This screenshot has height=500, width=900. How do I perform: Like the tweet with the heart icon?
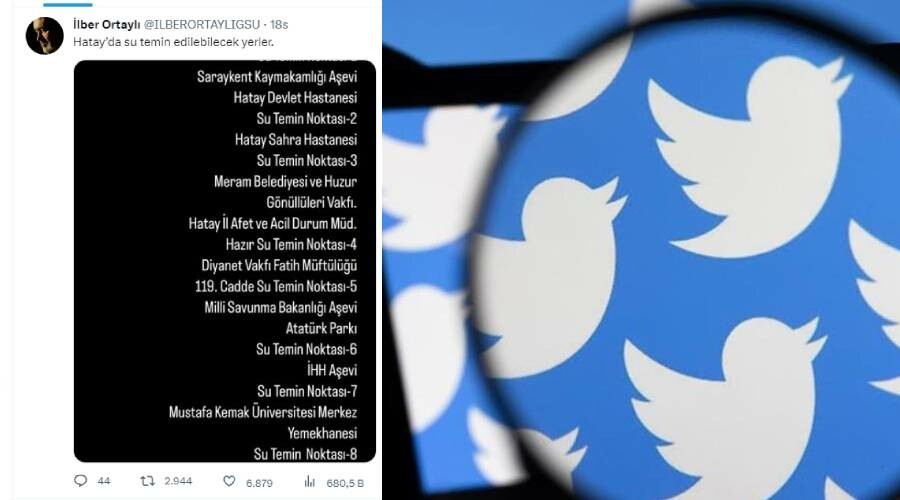click(x=229, y=481)
